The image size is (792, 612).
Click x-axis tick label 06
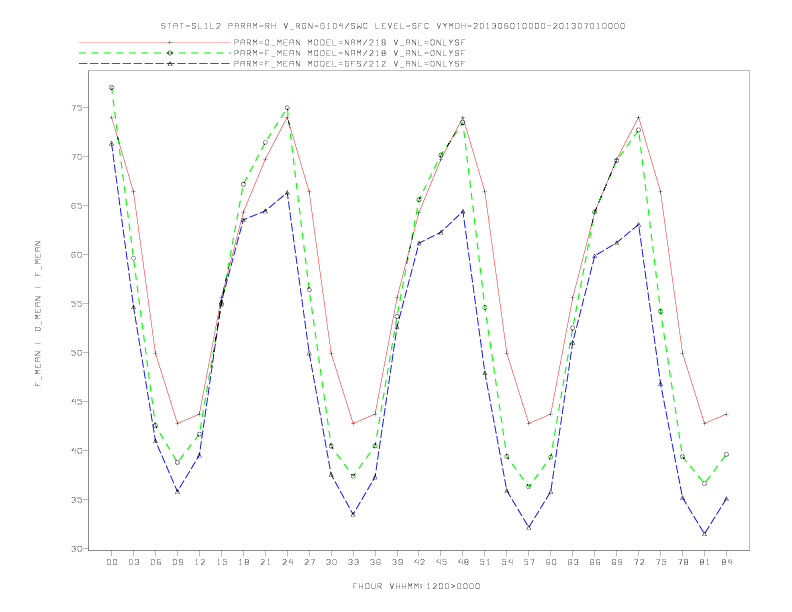[156, 562]
